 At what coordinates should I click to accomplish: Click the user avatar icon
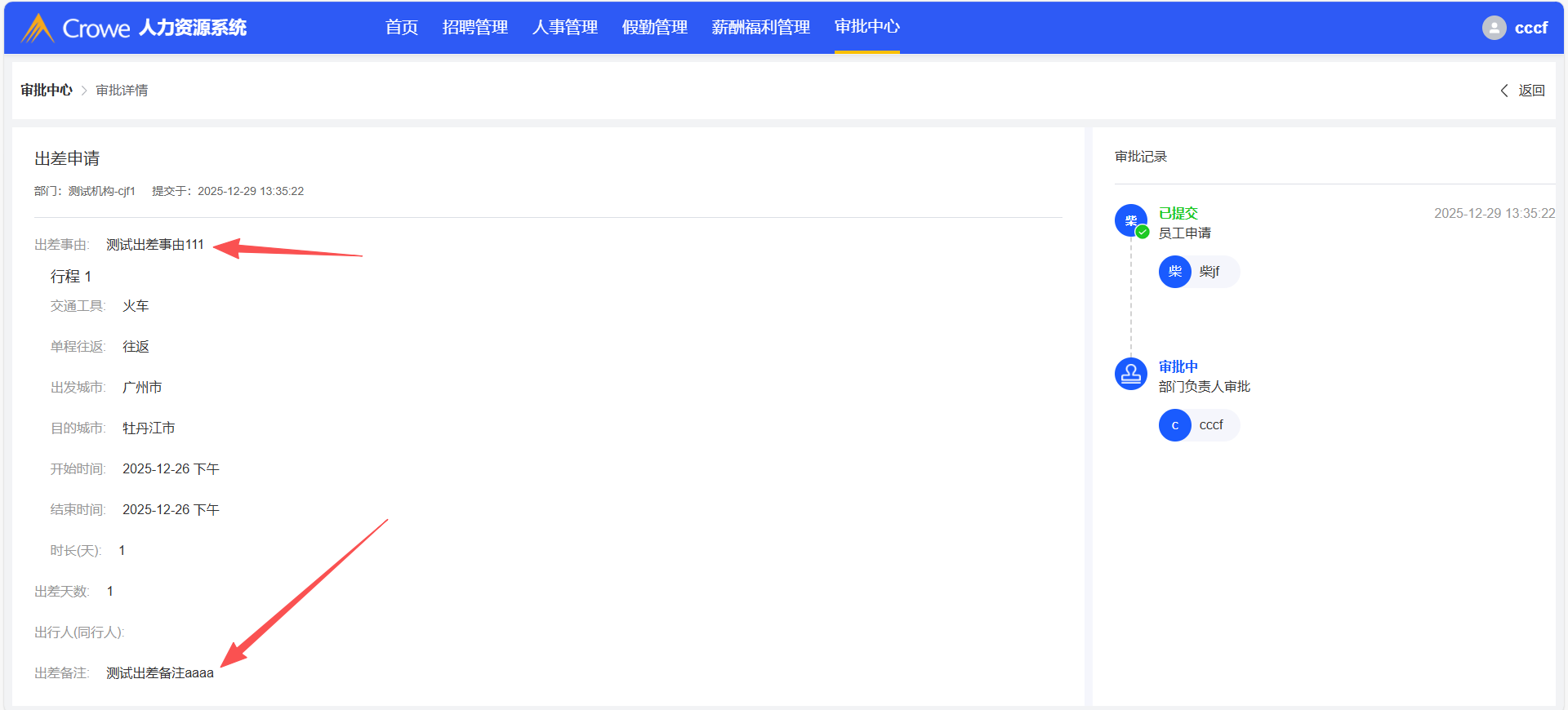(1494, 28)
